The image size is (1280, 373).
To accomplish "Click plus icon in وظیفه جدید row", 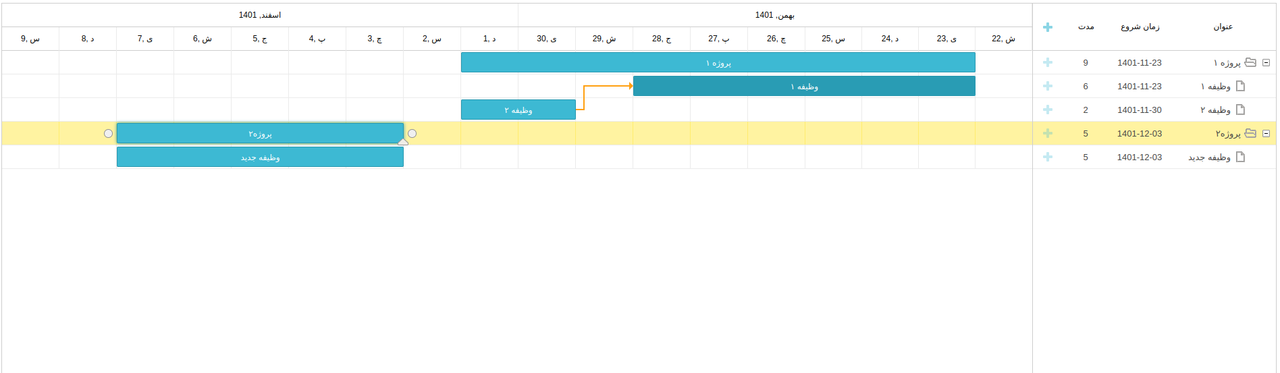I will click(1047, 157).
